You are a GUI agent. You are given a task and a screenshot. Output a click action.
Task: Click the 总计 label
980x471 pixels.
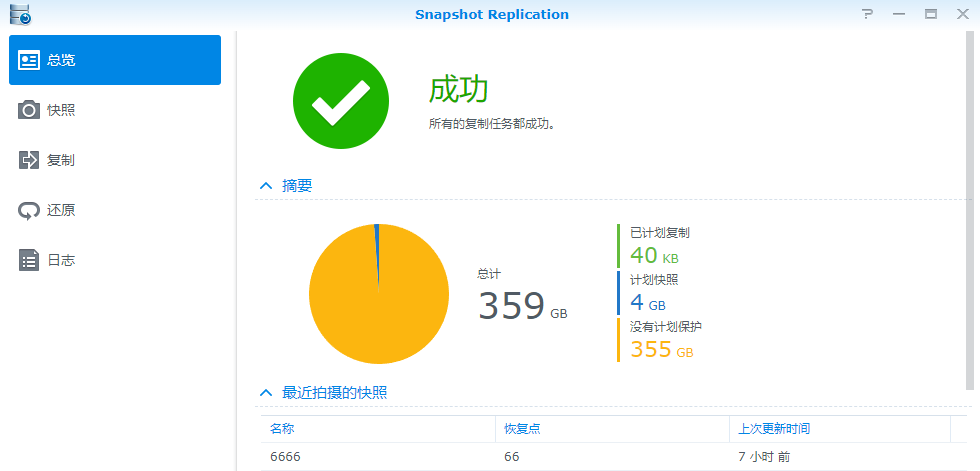tap(489, 274)
